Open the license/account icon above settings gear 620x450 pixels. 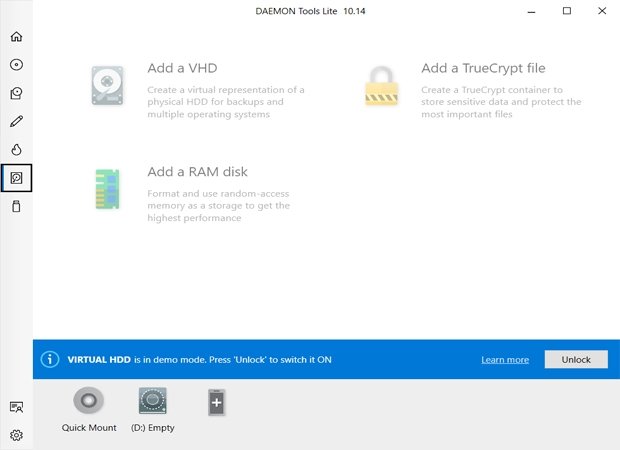coord(16,407)
